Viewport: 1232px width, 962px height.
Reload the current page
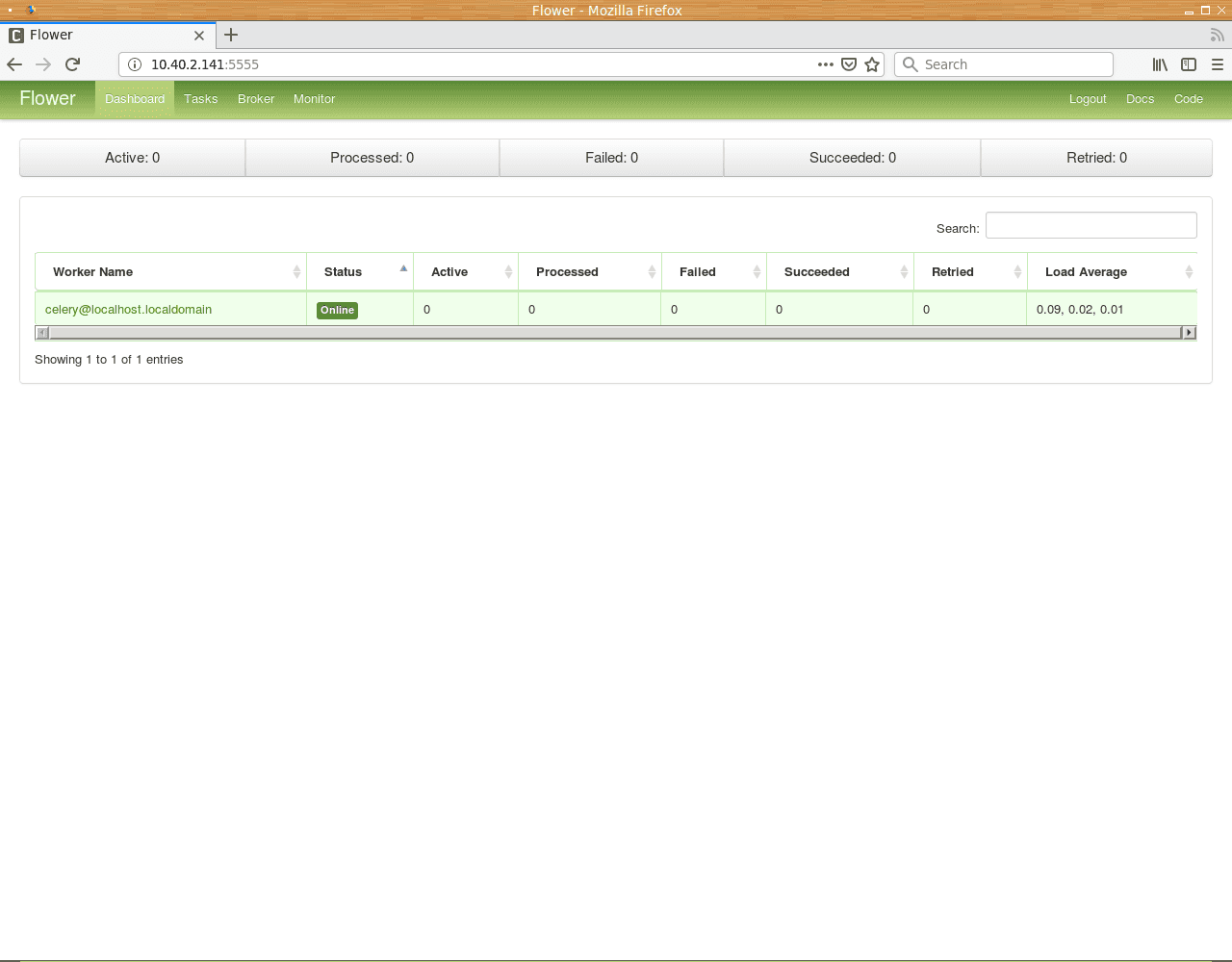(x=72, y=64)
